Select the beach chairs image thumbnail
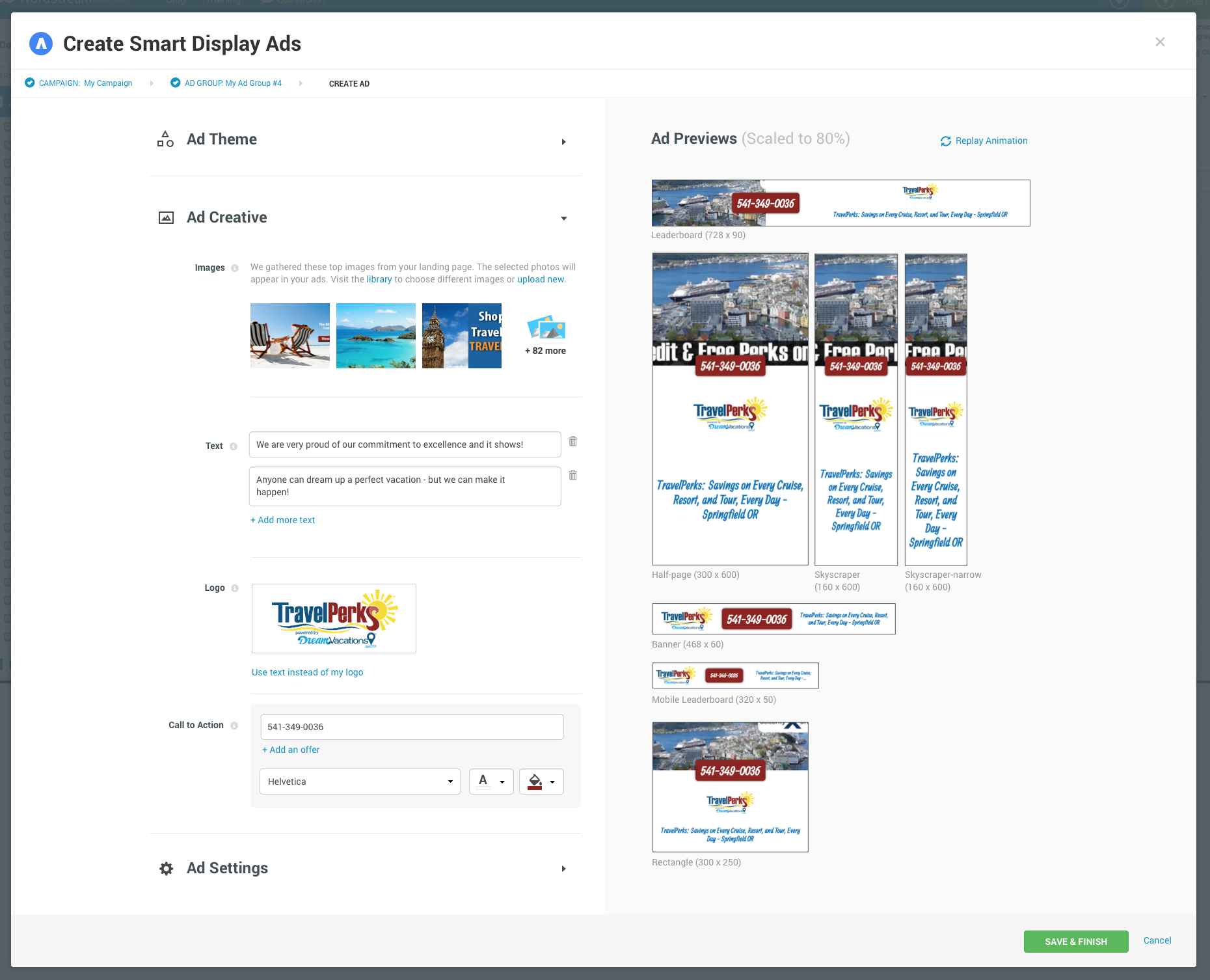 click(x=290, y=336)
